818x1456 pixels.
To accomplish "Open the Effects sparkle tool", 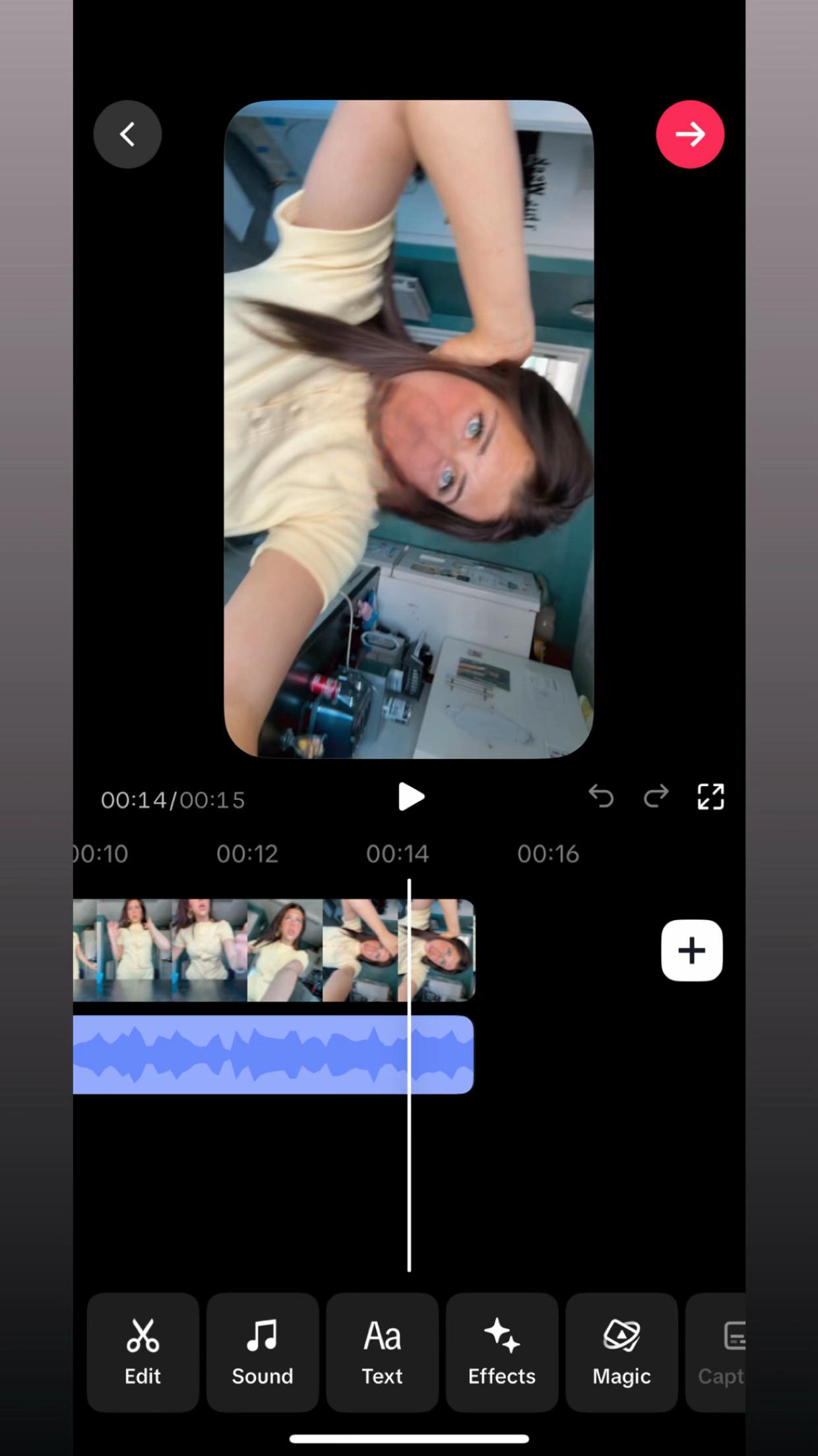I will [502, 1352].
